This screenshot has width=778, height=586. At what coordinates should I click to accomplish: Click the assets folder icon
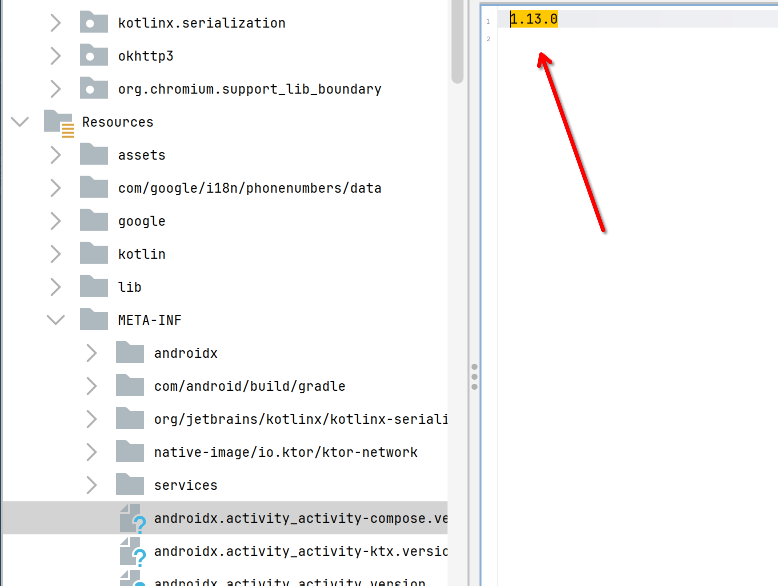pos(94,154)
